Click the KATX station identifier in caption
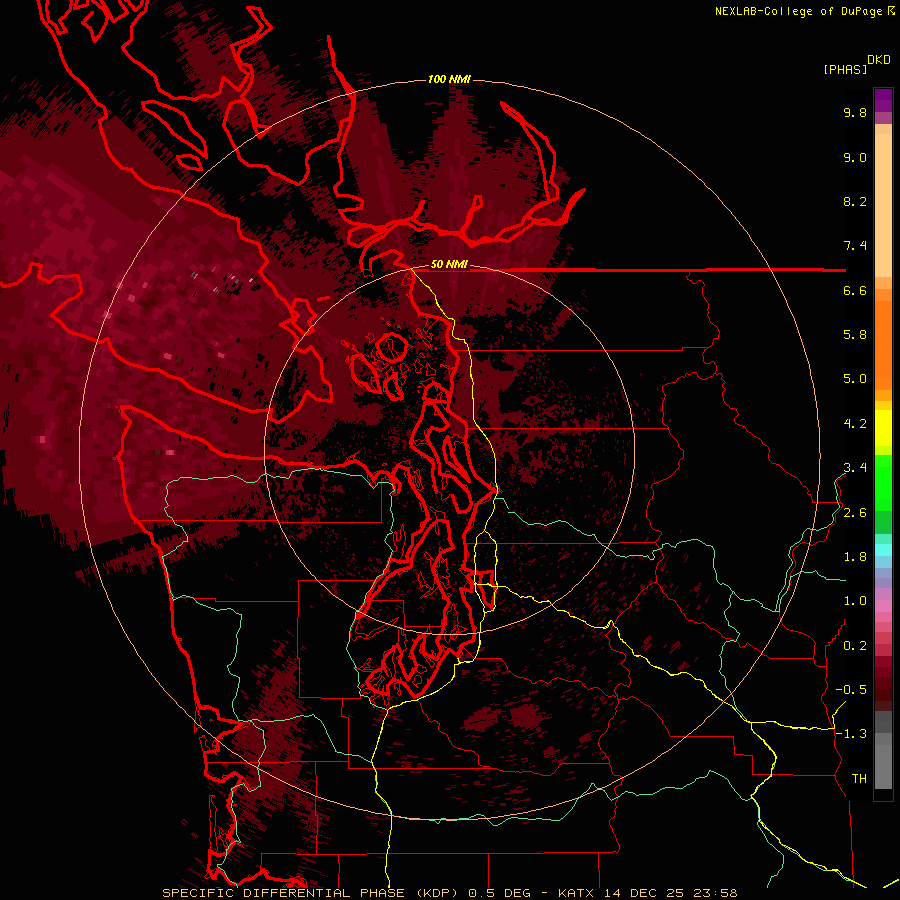Screen dimensions: 900x900 point(577,893)
